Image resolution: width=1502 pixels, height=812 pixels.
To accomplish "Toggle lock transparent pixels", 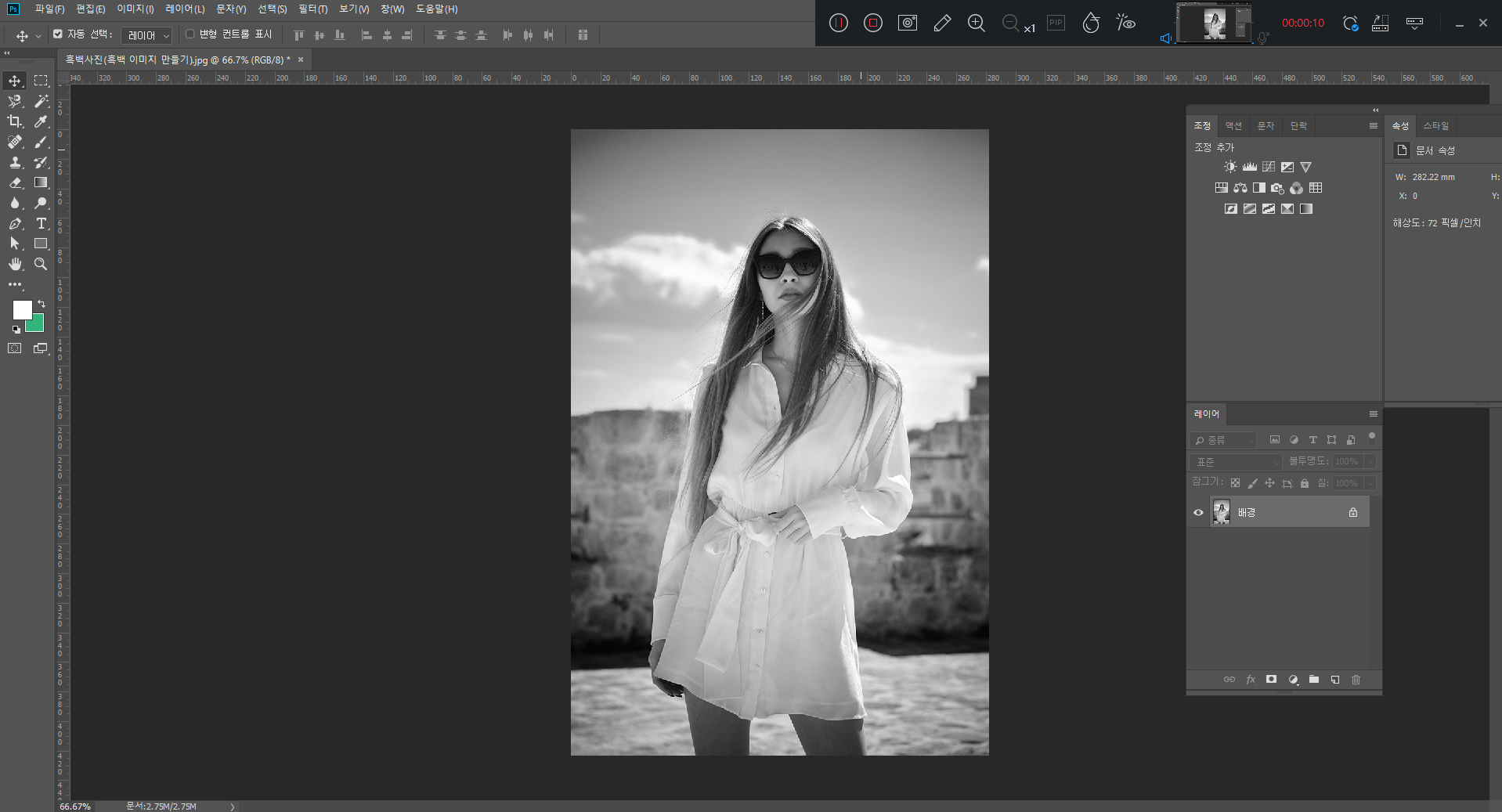I will [x=1235, y=483].
